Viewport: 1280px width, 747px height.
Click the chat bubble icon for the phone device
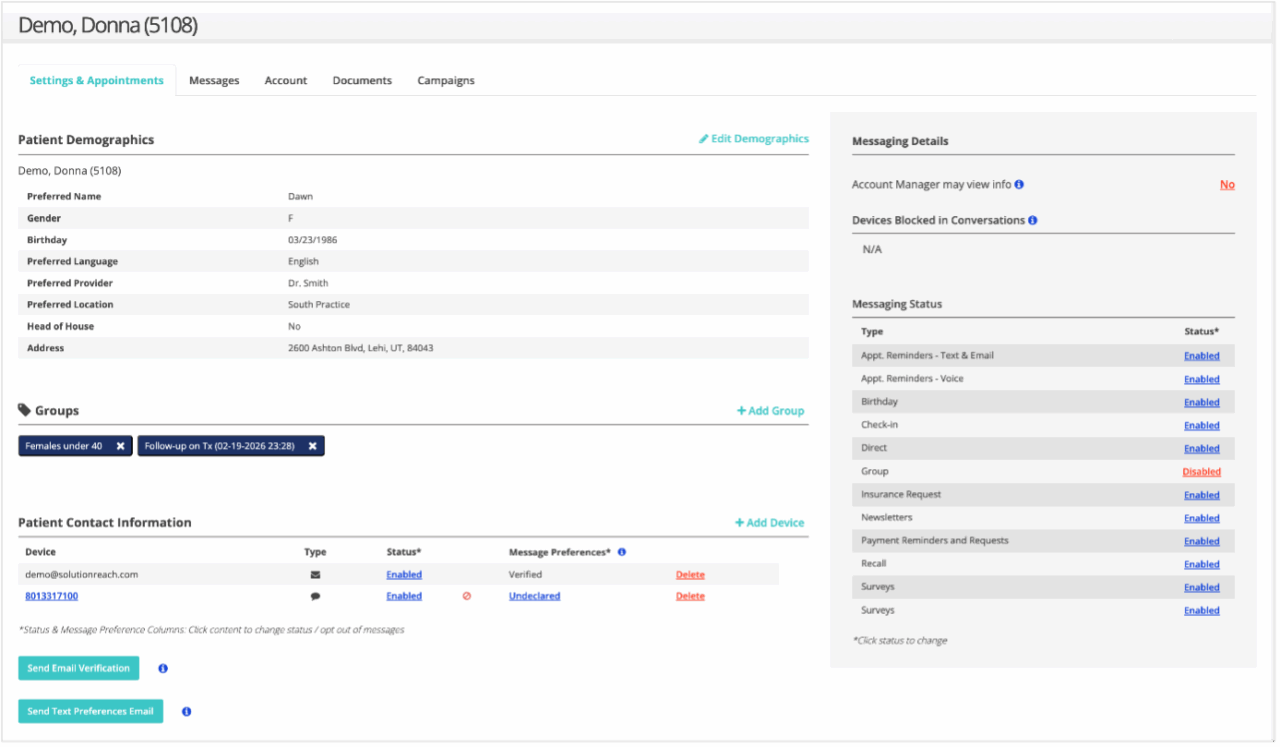click(316, 595)
